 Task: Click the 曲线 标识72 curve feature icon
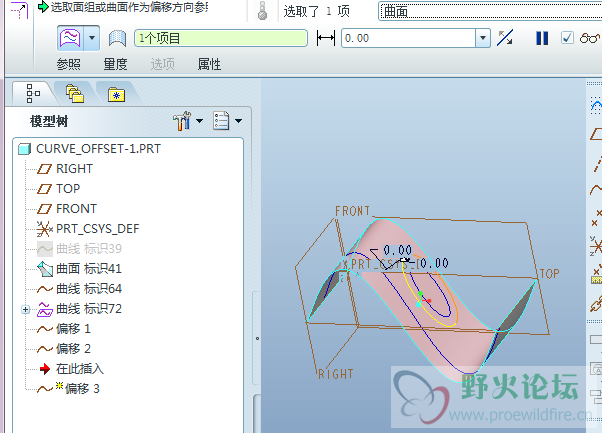coord(45,309)
